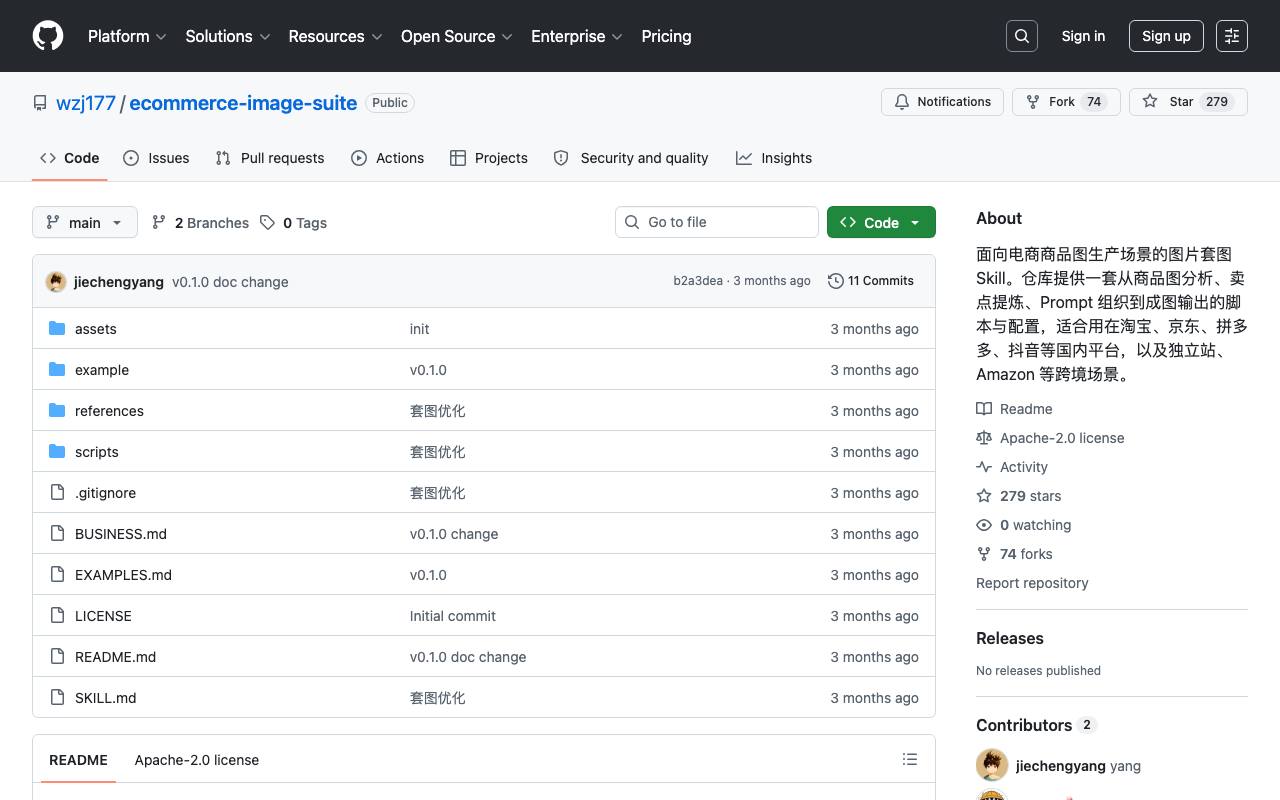Expand the Enterprise menu

point(577,36)
